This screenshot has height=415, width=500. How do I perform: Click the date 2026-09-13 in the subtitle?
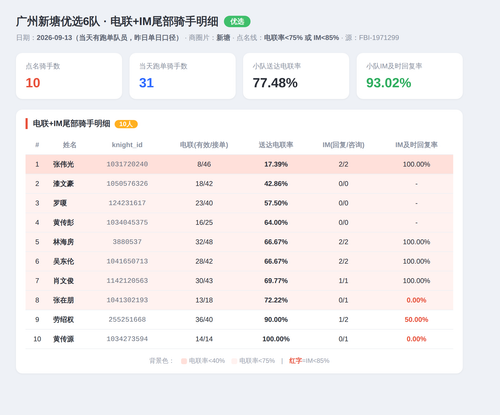tap(54, 38)
